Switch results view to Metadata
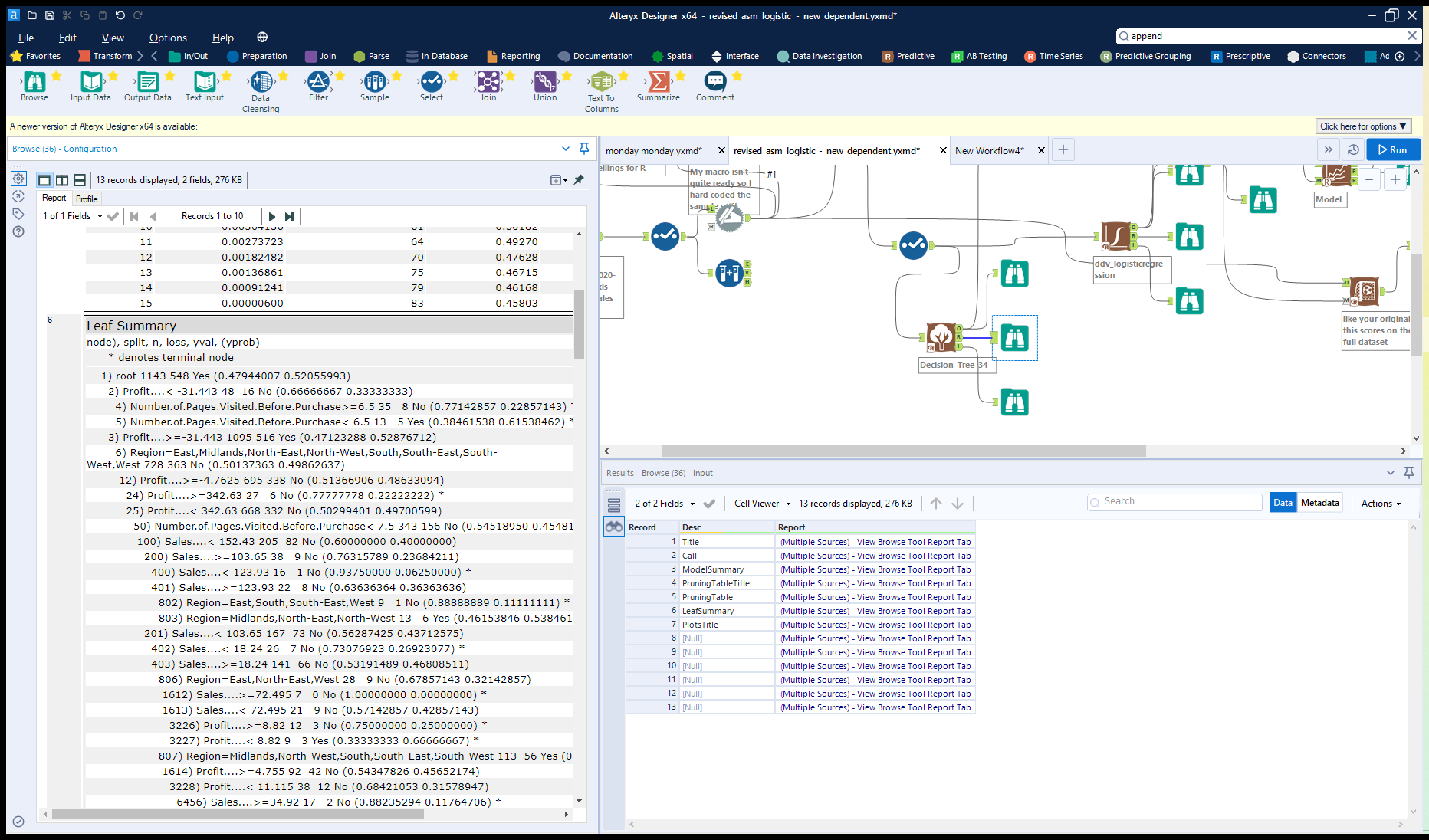The image size is (1429, 840). coord(1319,503)
